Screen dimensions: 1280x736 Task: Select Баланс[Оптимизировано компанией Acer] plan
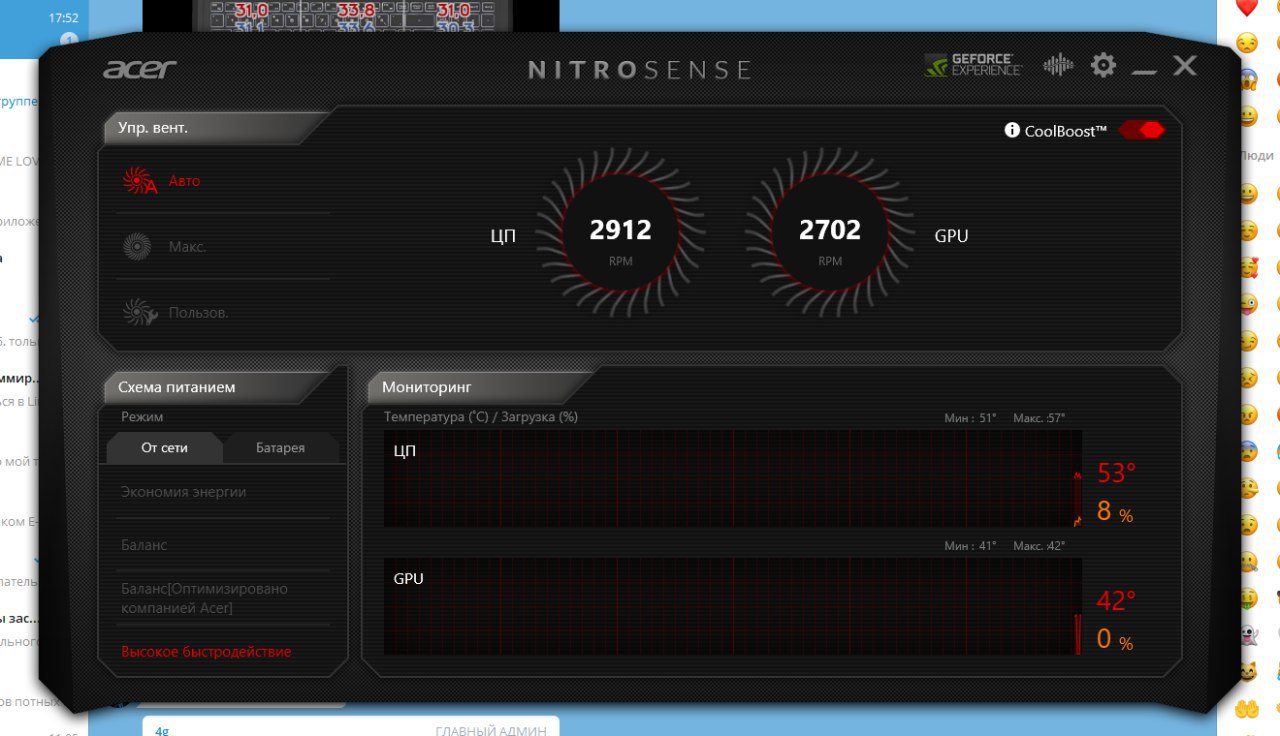click(204, 598)
